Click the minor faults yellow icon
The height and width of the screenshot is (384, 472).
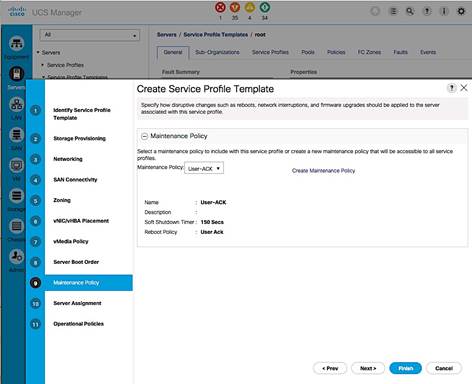[x=250, y=7]
